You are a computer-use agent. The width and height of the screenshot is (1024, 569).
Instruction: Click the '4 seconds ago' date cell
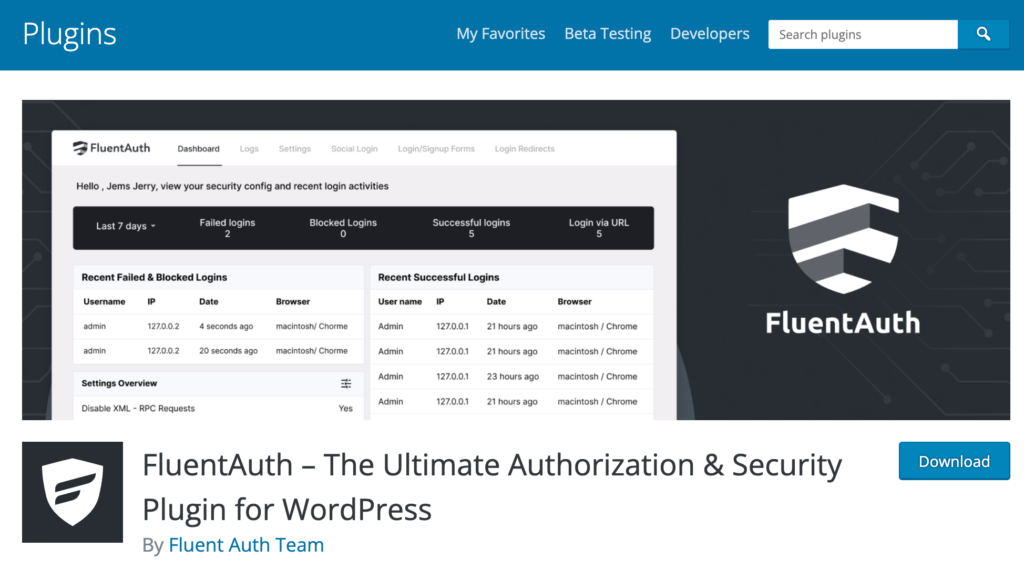pos(226,326)
